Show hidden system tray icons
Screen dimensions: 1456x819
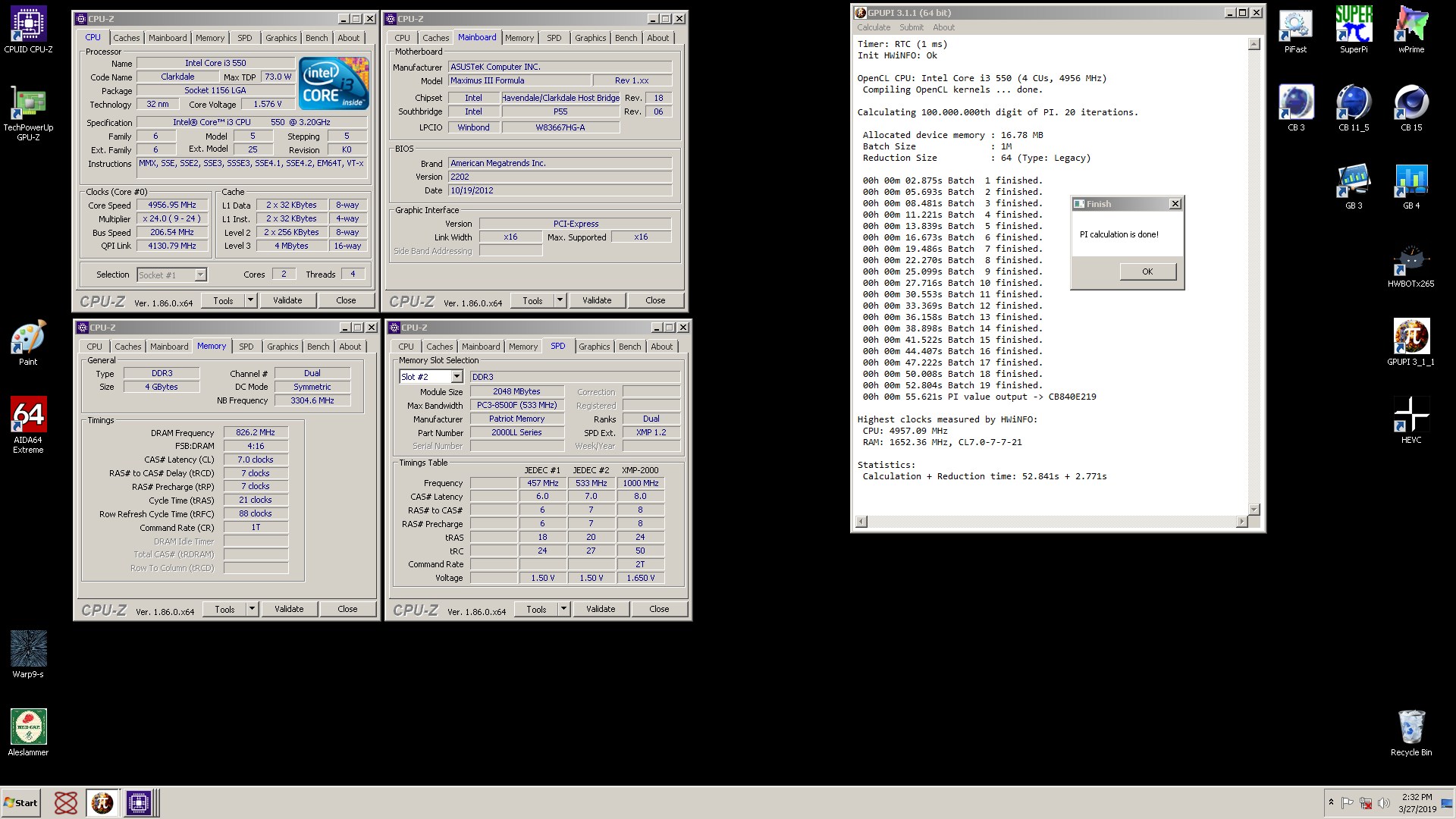coord(1331,802)
